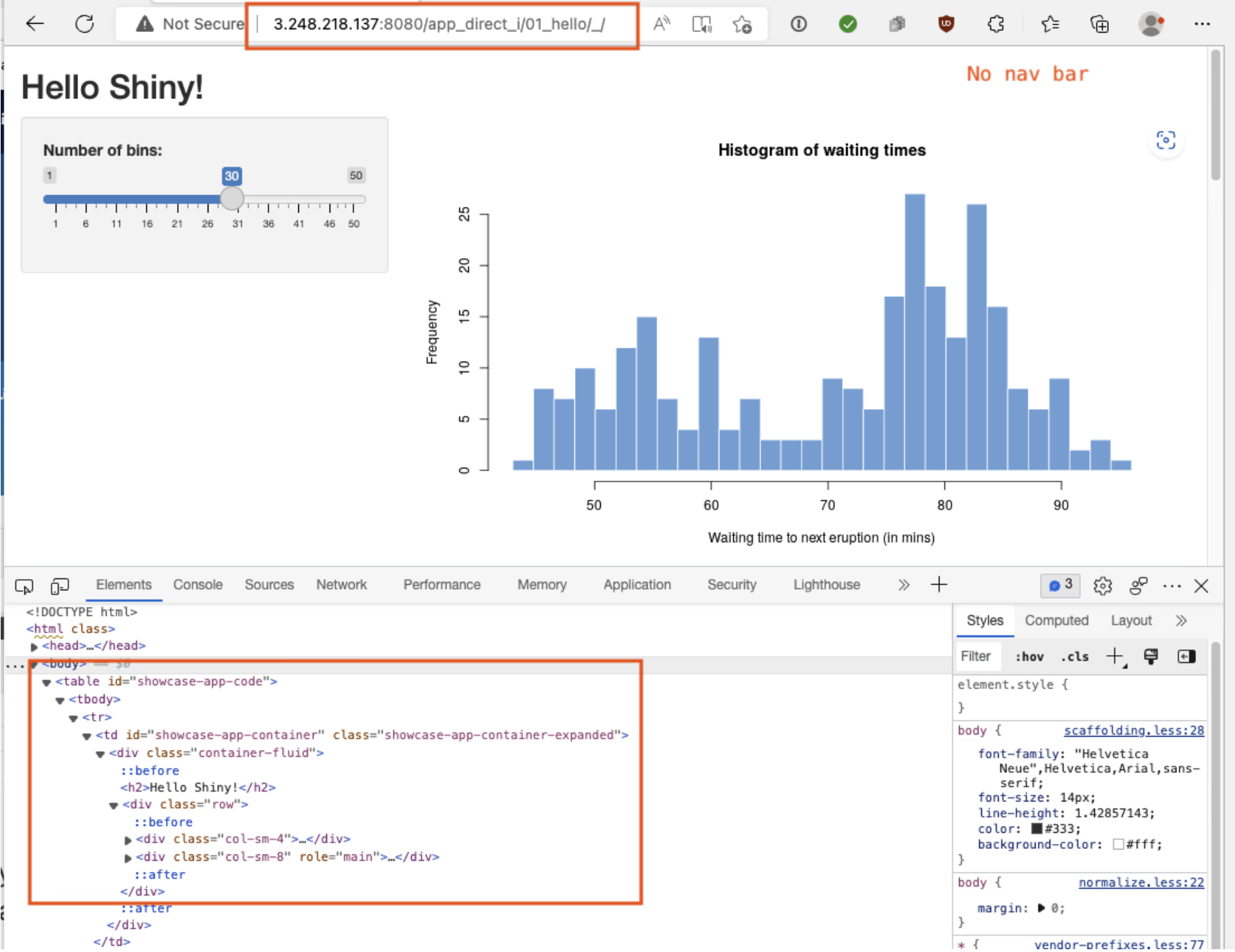1235x952 pixels.
Task: Toggle the .cls class editor
Action: click(x=1075, y=656)
